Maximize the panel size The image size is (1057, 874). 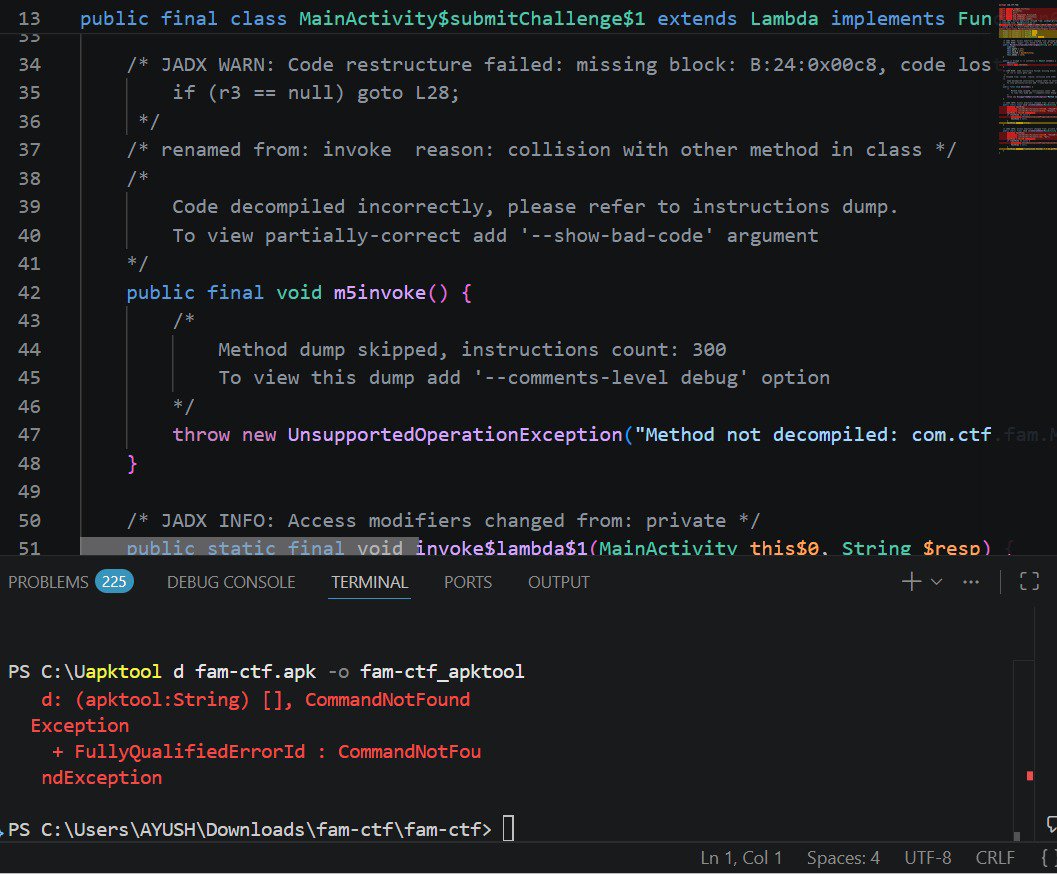click(1029, 581)
